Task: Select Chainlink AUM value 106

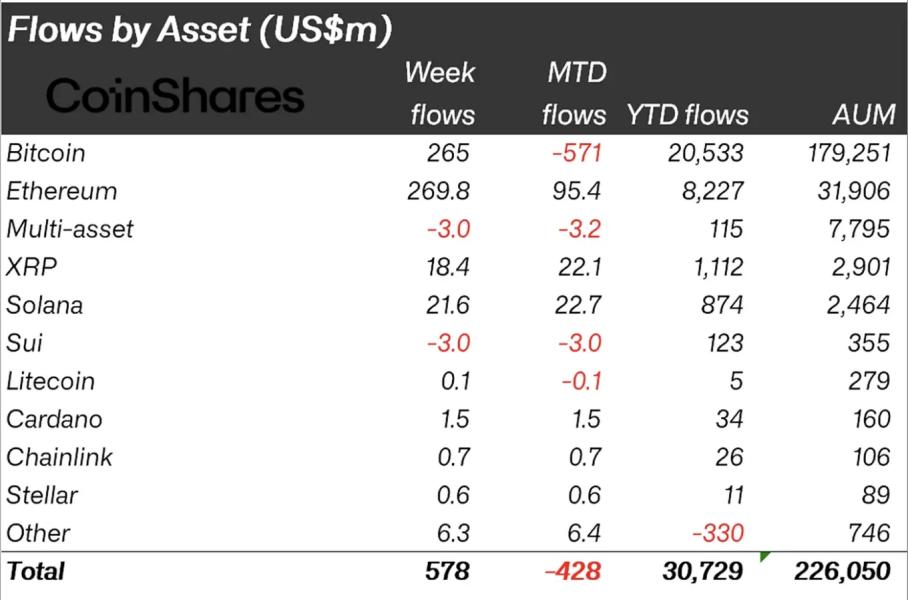Action: [x=867, y=457]
